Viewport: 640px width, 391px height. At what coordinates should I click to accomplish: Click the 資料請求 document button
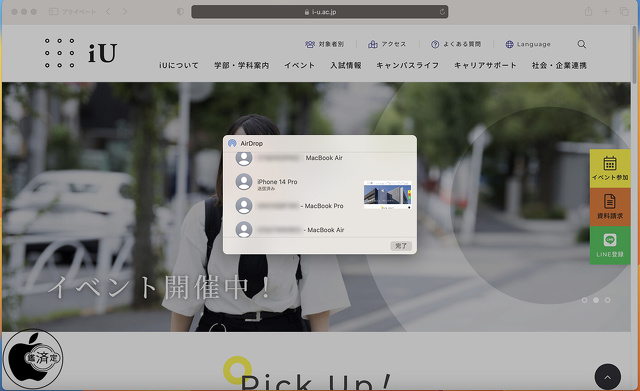click(610, 207)
